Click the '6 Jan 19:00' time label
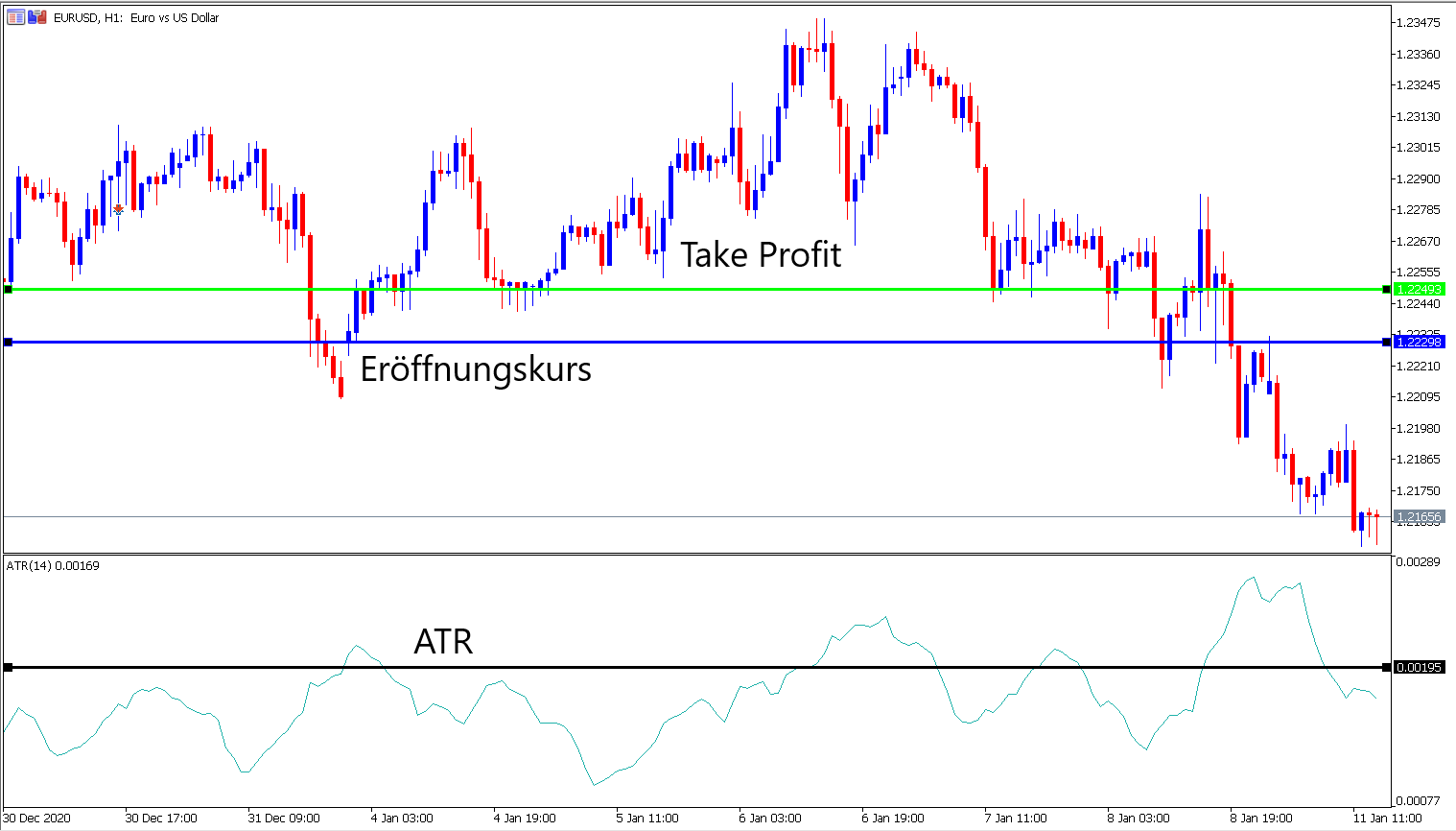Screen dimensions: 1456x831 (893, 819)
